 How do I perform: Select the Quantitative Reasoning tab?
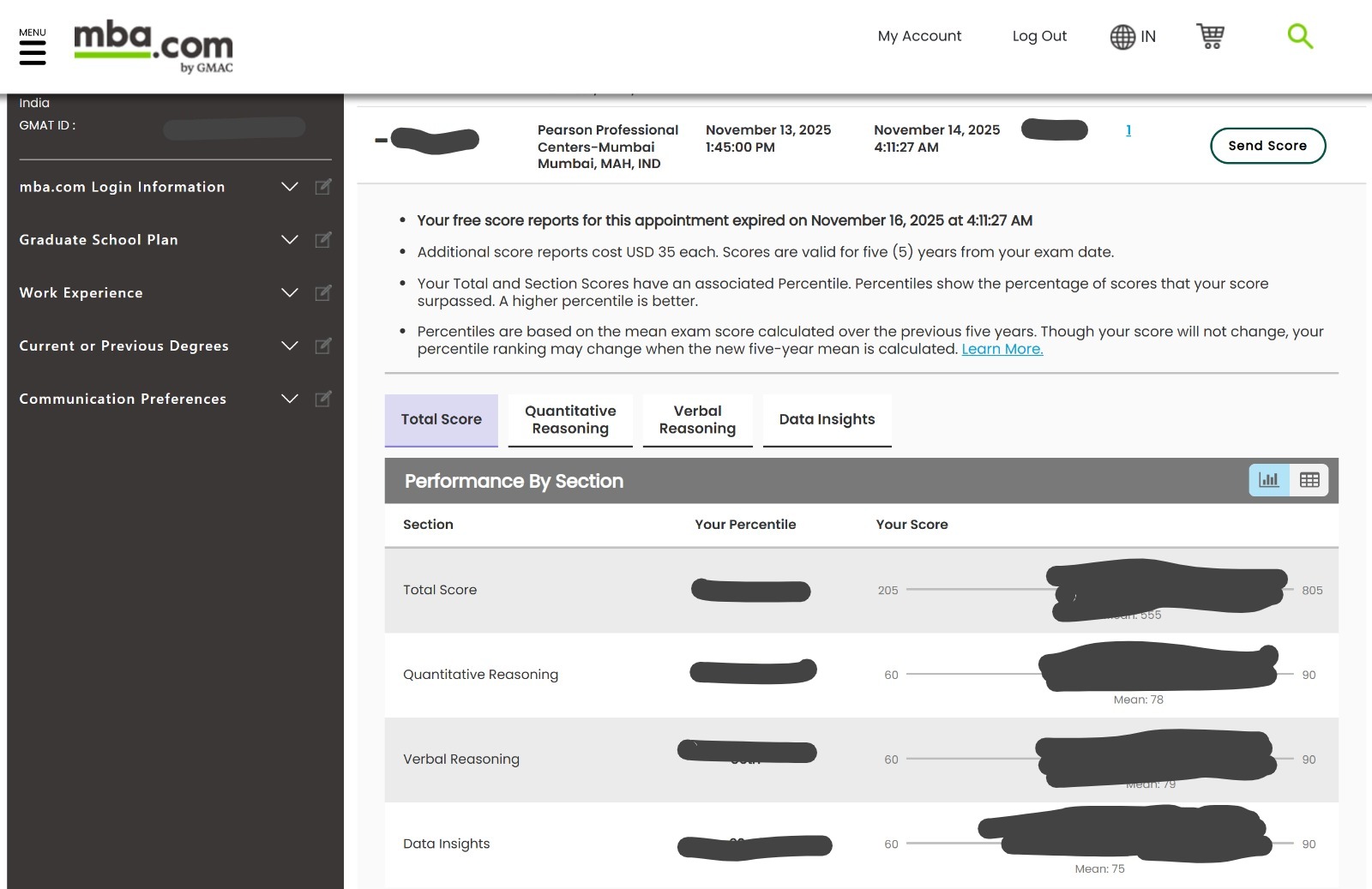point(570,420)
